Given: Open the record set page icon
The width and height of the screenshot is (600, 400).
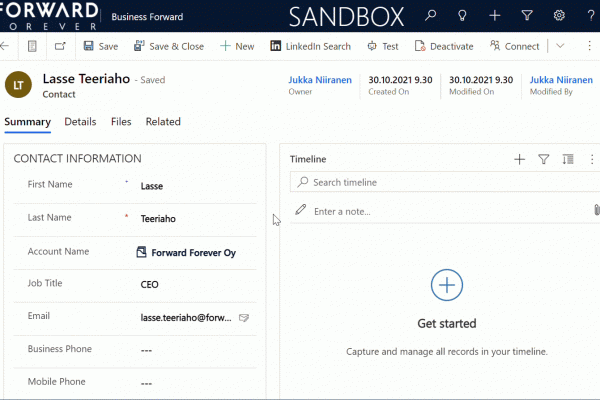Looking at the screenshot, I should coord(32,46).
